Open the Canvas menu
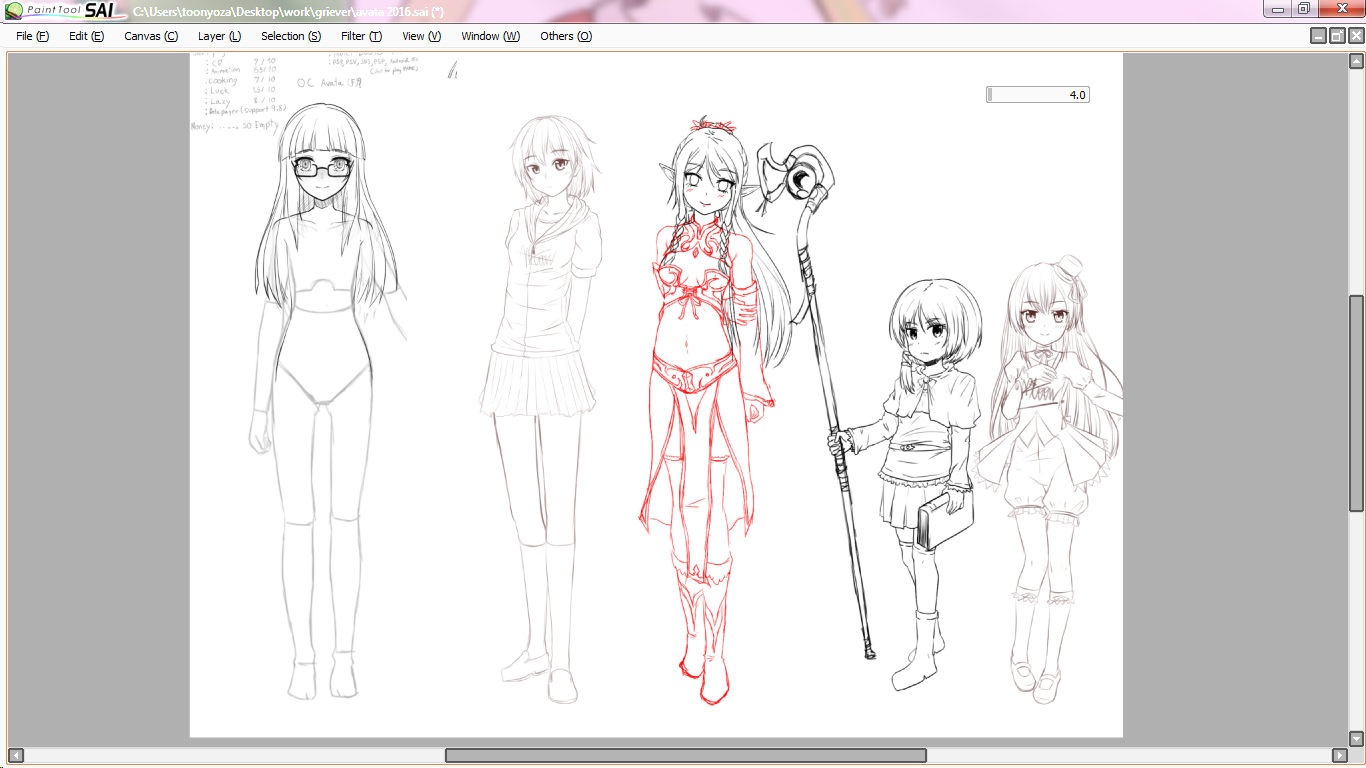 pyautogui.click(x=151, y=36)
